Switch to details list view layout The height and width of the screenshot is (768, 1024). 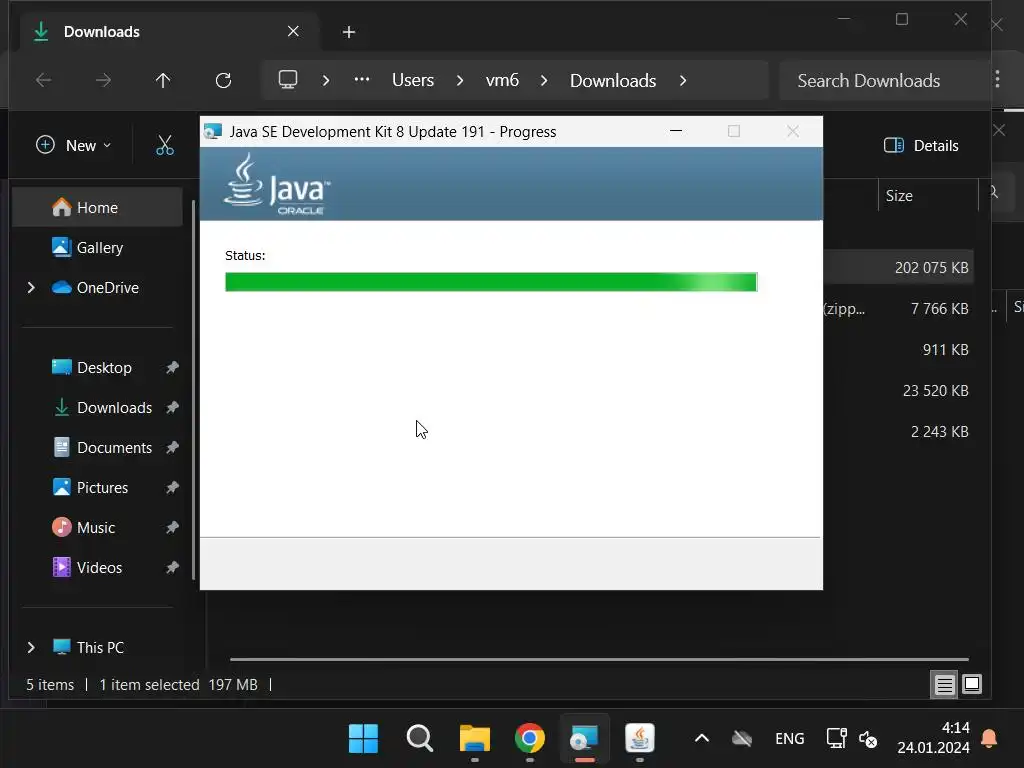pos(944,684)
